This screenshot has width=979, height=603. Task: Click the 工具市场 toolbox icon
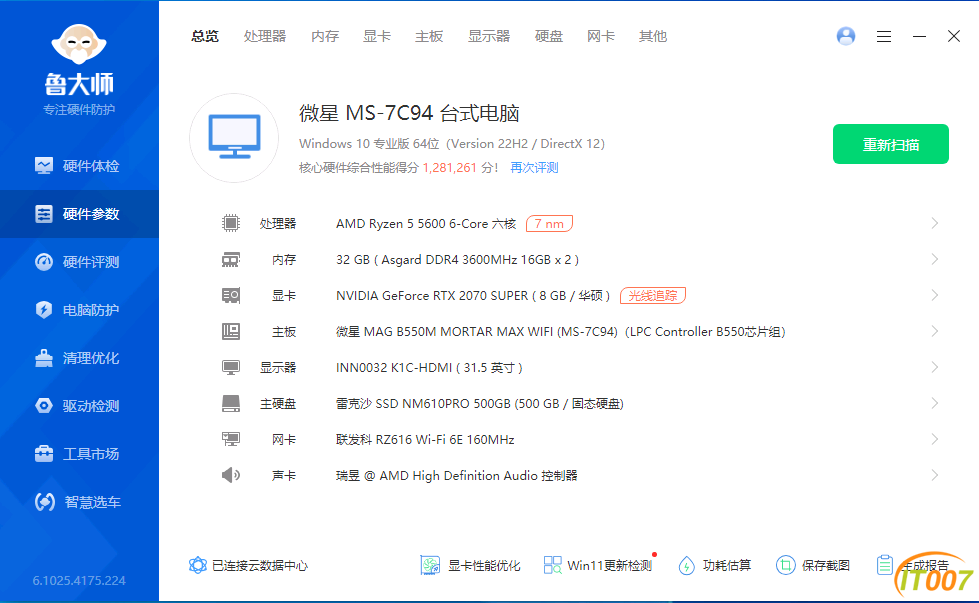[44, 454]
